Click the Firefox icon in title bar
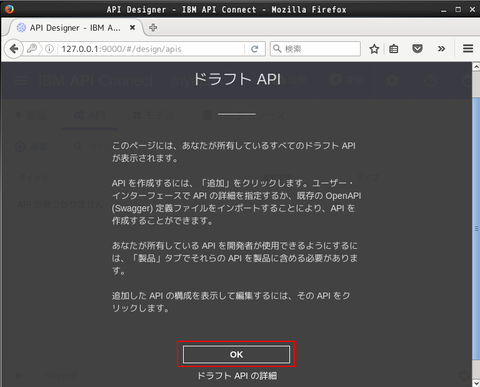The width and height of the screenshot is (480, 387). [x=9, y=9]
